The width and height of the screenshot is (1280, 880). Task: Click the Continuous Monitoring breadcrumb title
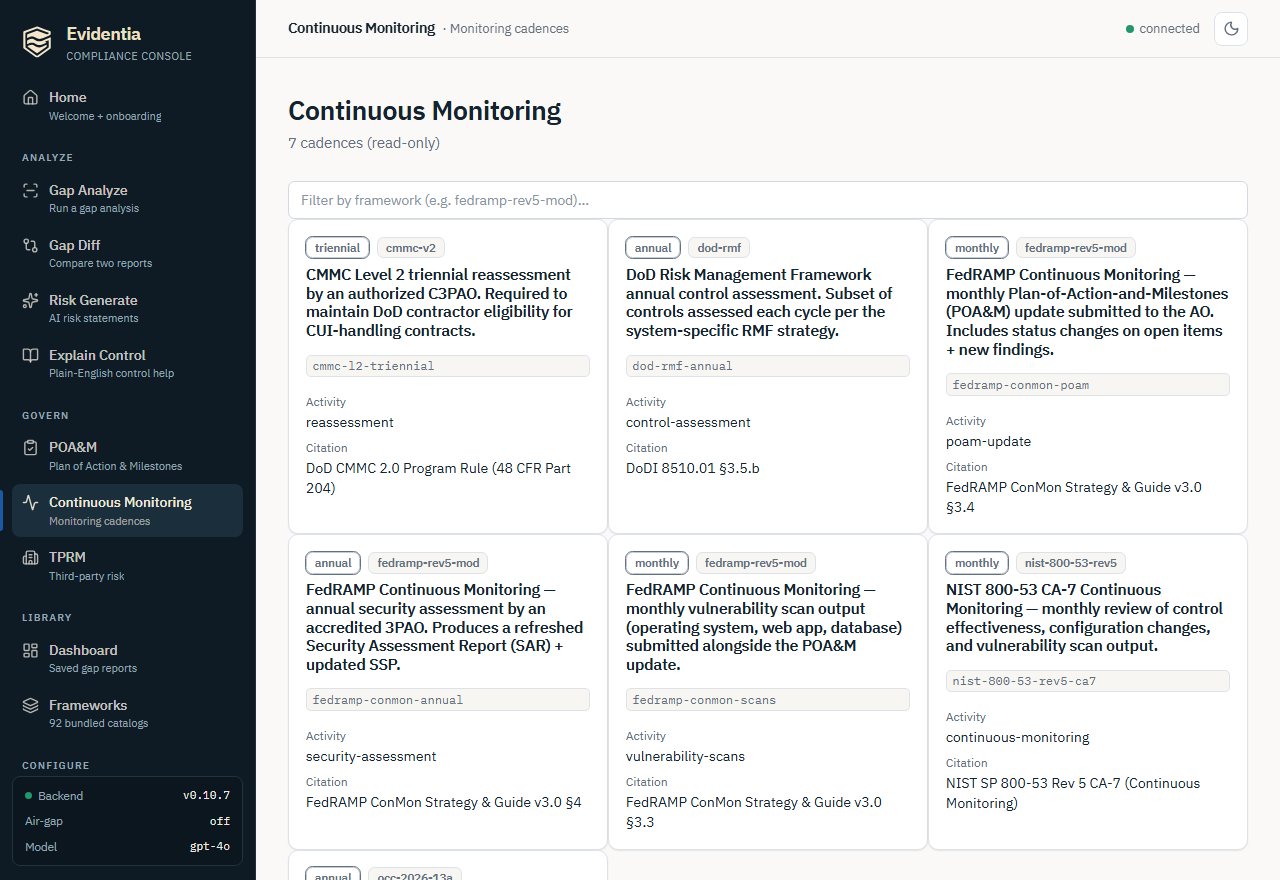(x=362, y=28)
